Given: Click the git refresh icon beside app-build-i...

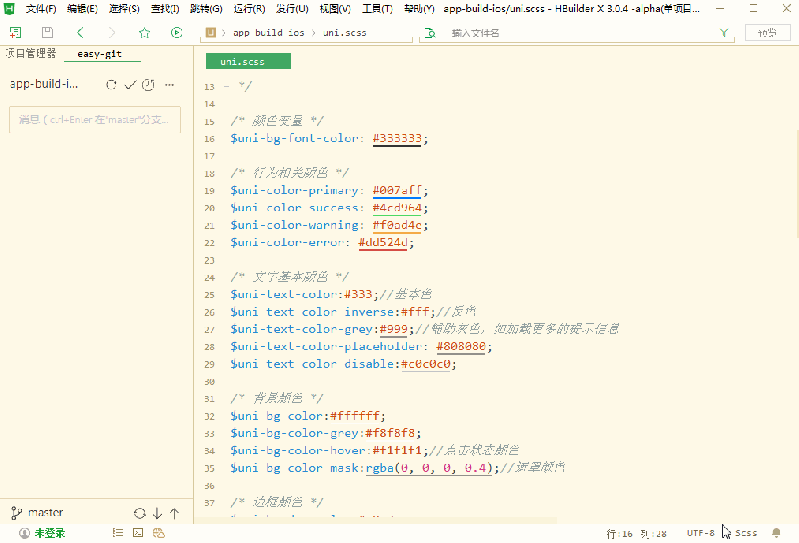Looking at the screenshot, I should (x=111, y=85).
